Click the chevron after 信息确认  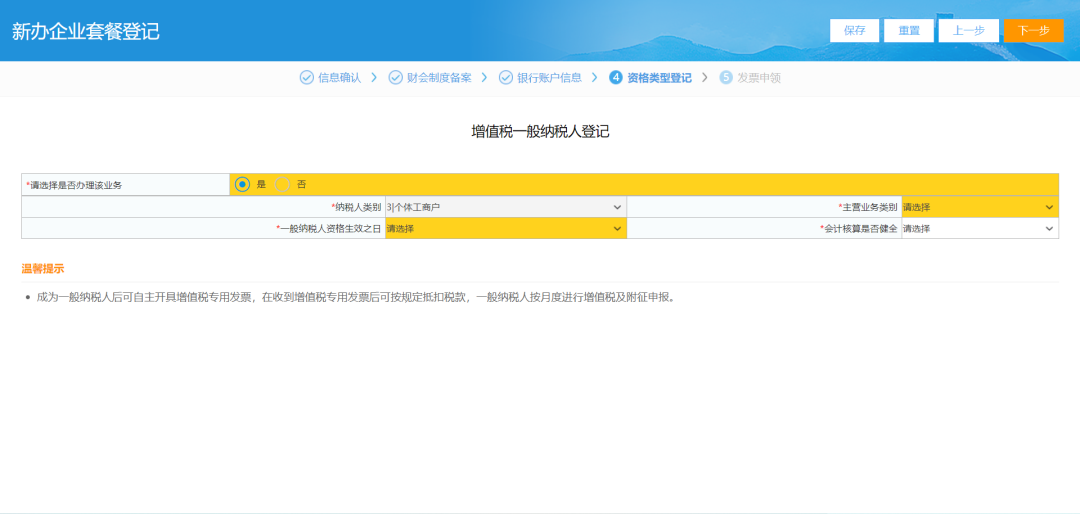(x=374, y=78)
